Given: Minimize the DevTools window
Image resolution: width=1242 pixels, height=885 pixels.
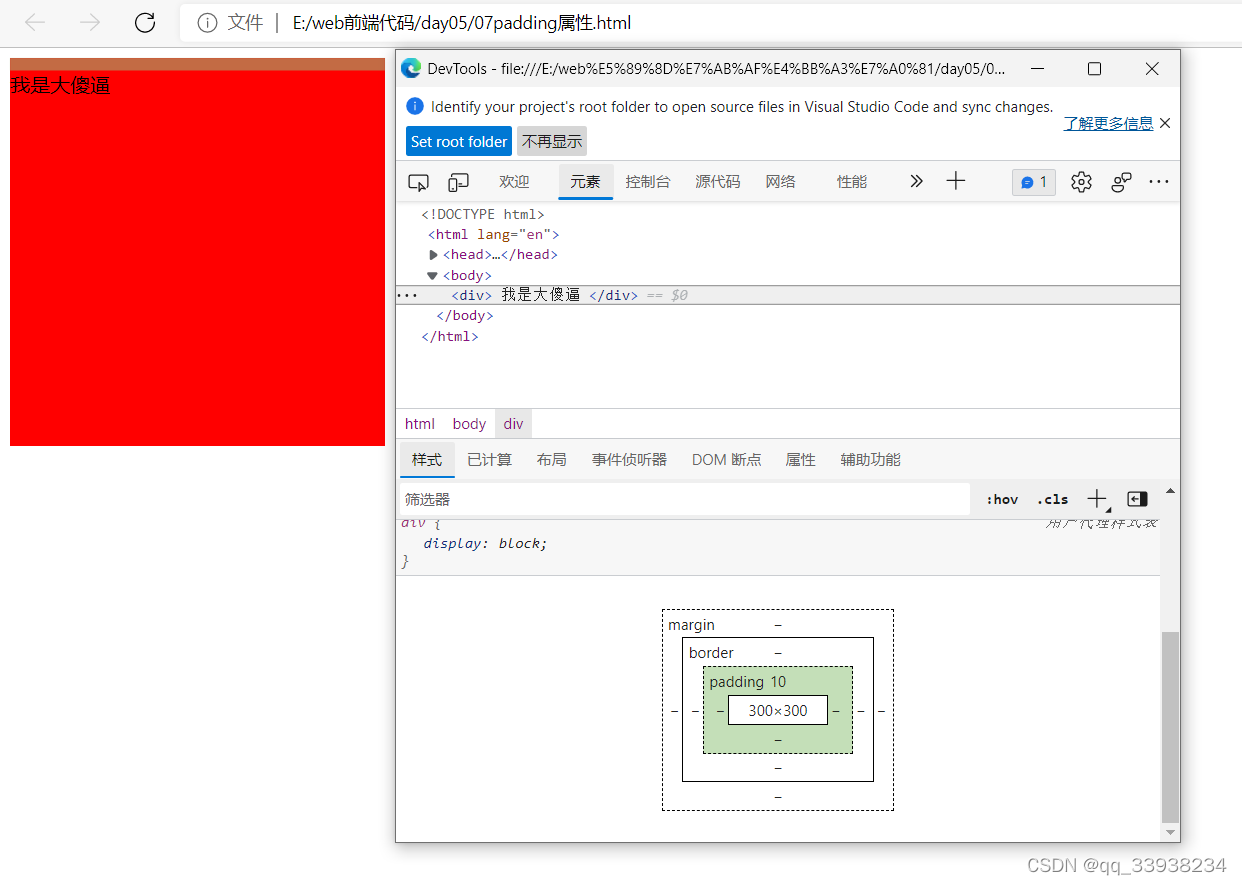Looking at the screenshot, I should tap(1038, 68).
